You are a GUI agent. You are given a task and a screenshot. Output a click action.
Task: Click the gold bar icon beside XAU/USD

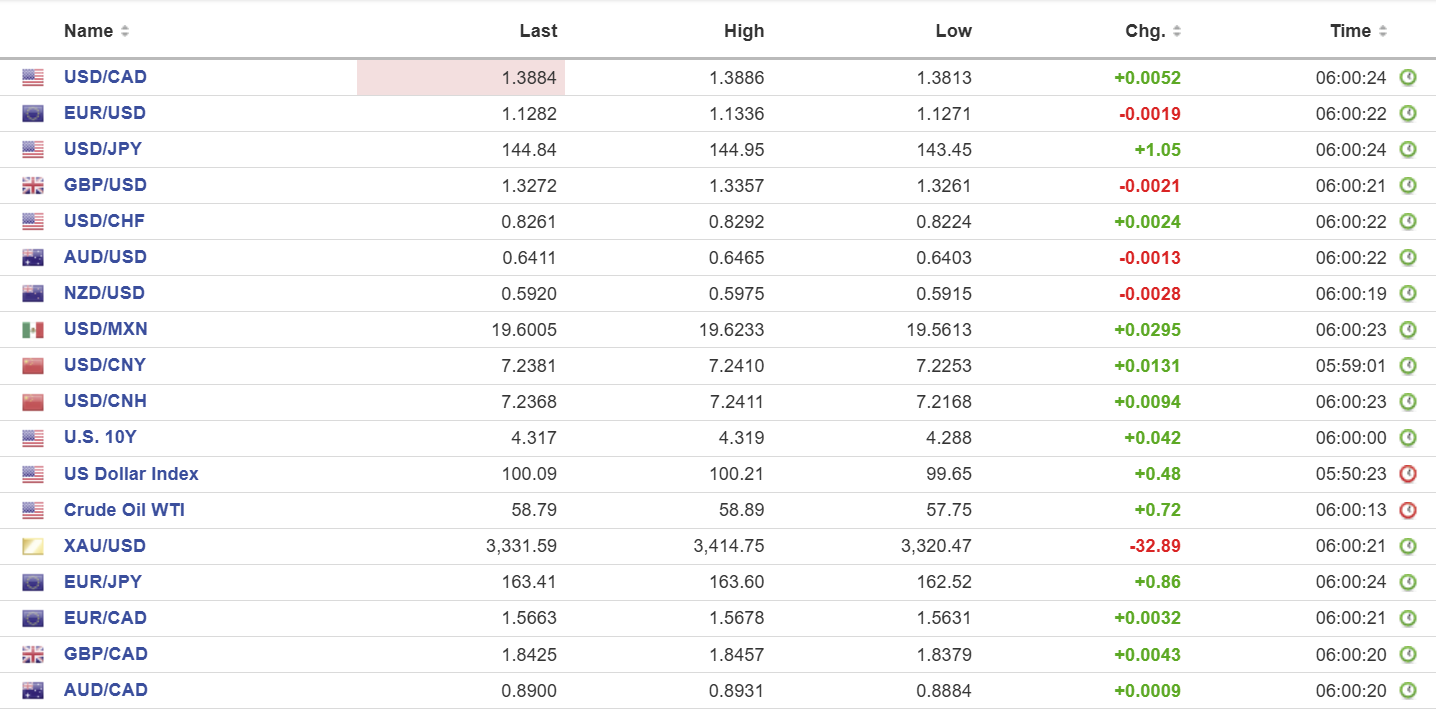tap(33, 547)
